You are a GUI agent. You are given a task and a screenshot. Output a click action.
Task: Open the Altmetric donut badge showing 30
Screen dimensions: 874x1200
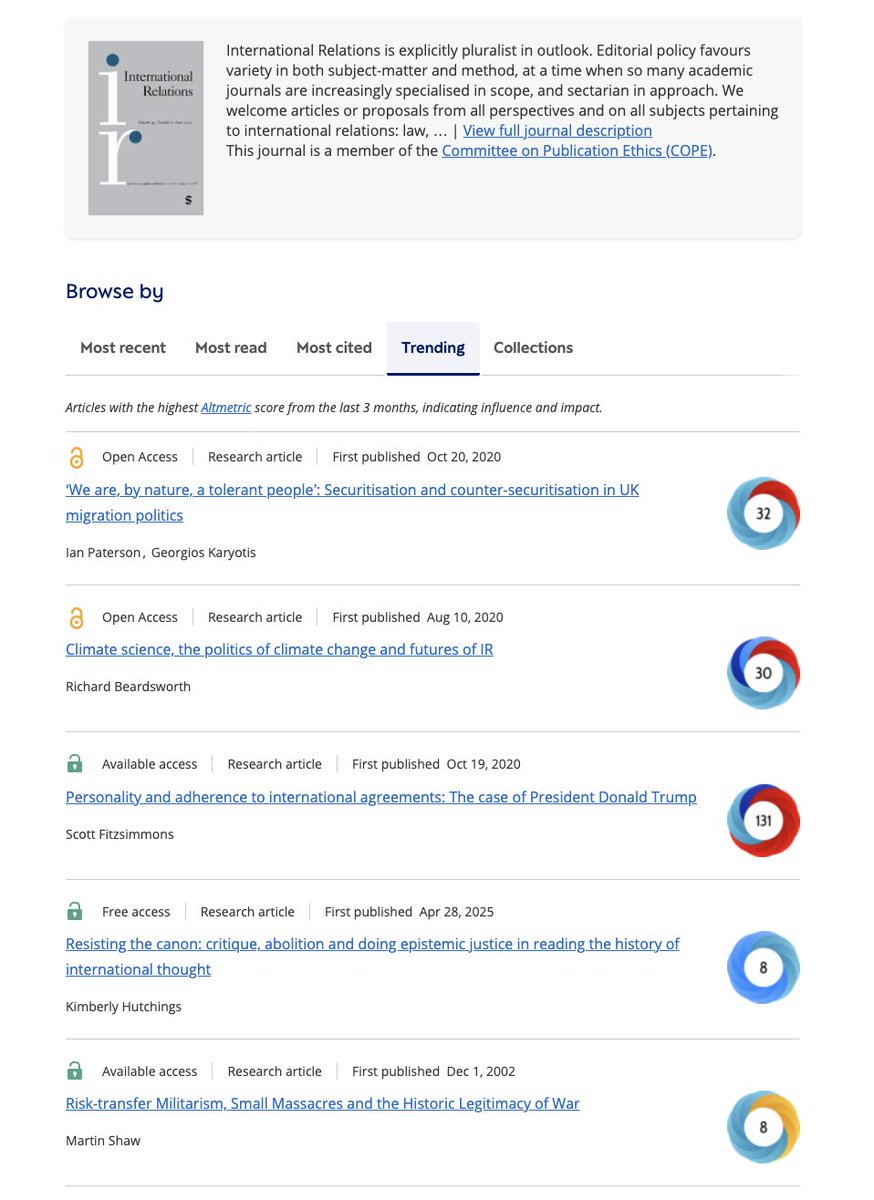(763, 673)
